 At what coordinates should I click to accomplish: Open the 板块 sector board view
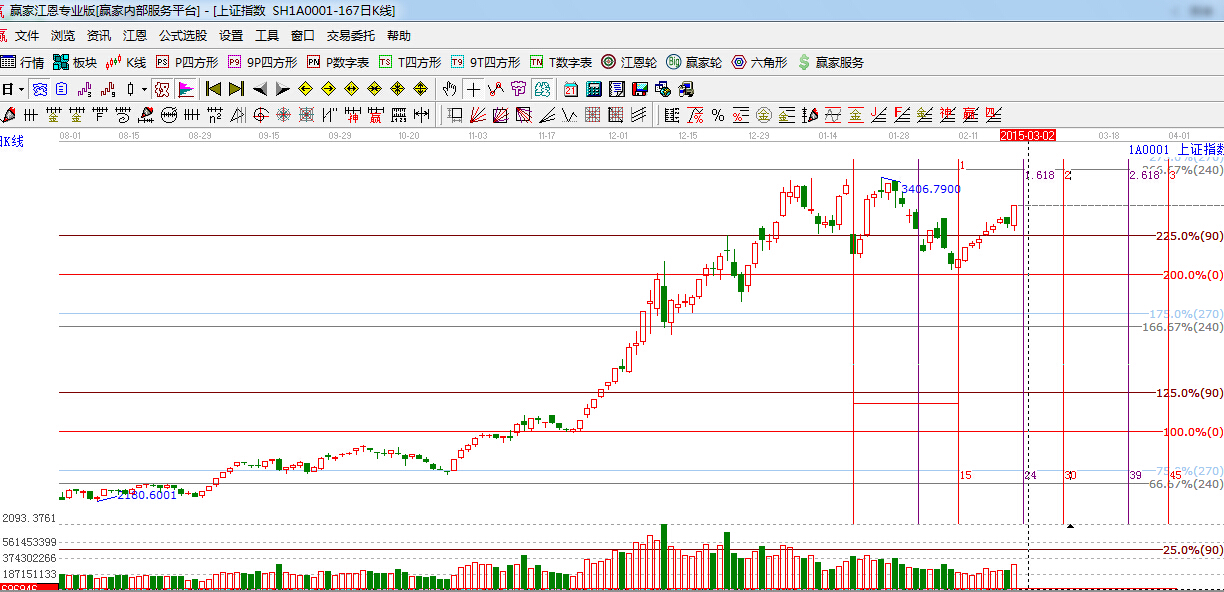pyautogui.click(x=85, y=62)
